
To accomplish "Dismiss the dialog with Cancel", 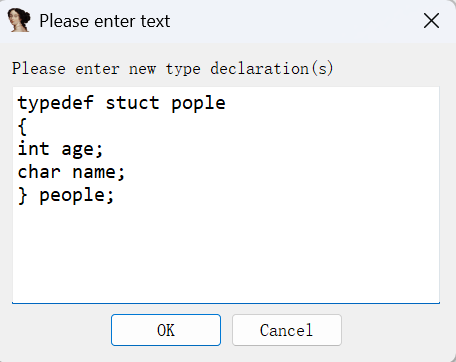I will point(287,330).
